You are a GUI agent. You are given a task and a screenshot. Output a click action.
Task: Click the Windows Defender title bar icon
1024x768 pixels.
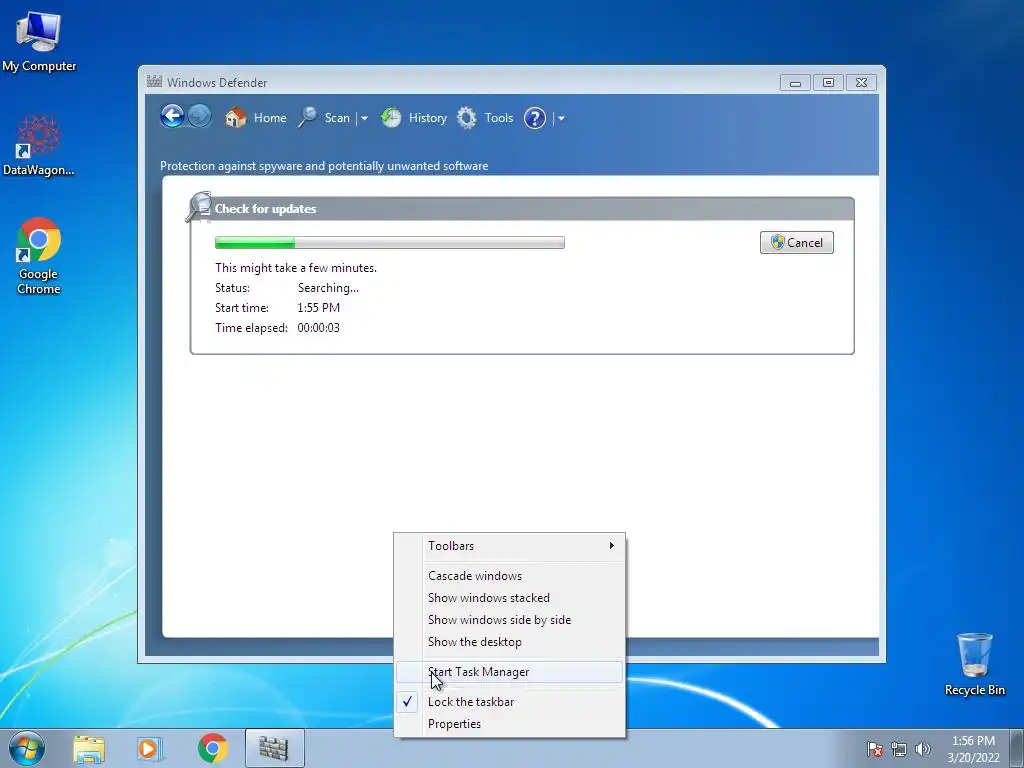[154, 82]
